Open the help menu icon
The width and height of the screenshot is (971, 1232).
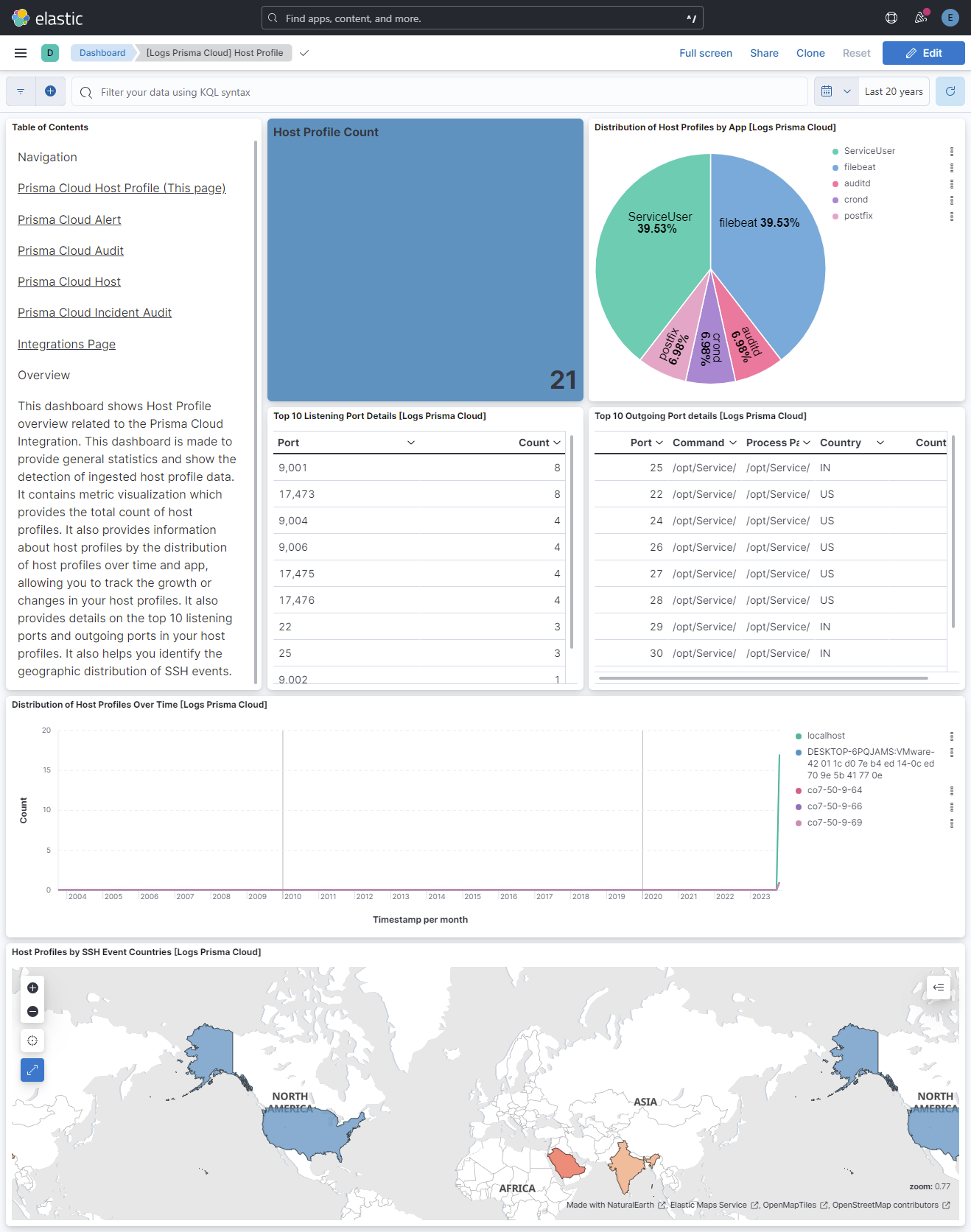[891, 18]
